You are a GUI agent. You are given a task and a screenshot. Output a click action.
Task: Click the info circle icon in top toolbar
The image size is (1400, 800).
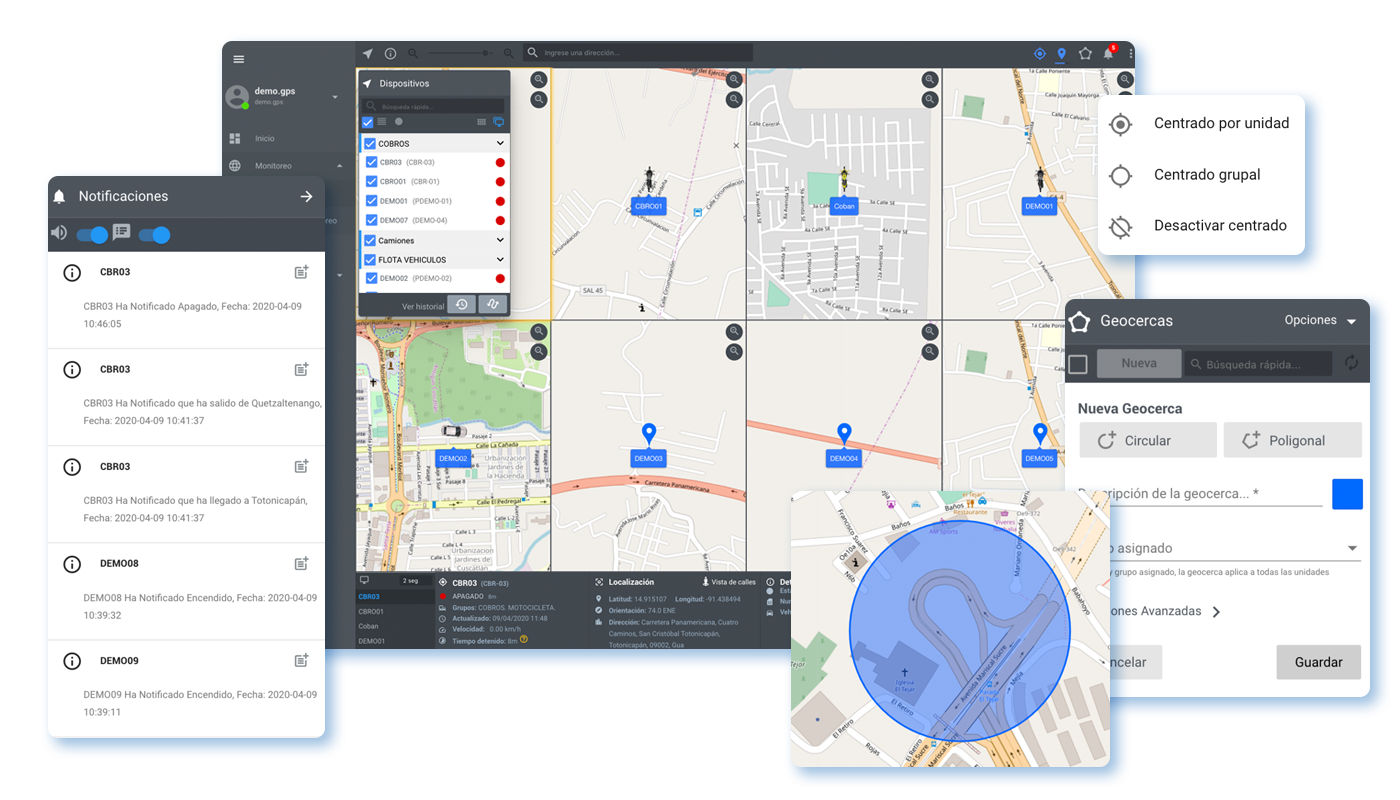point(391,53)
